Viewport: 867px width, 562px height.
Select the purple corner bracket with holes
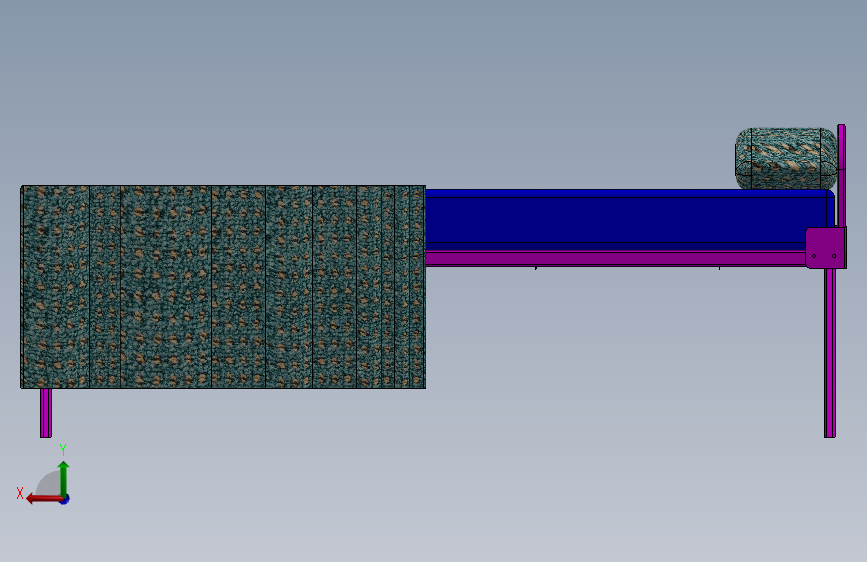click(826, 248)
